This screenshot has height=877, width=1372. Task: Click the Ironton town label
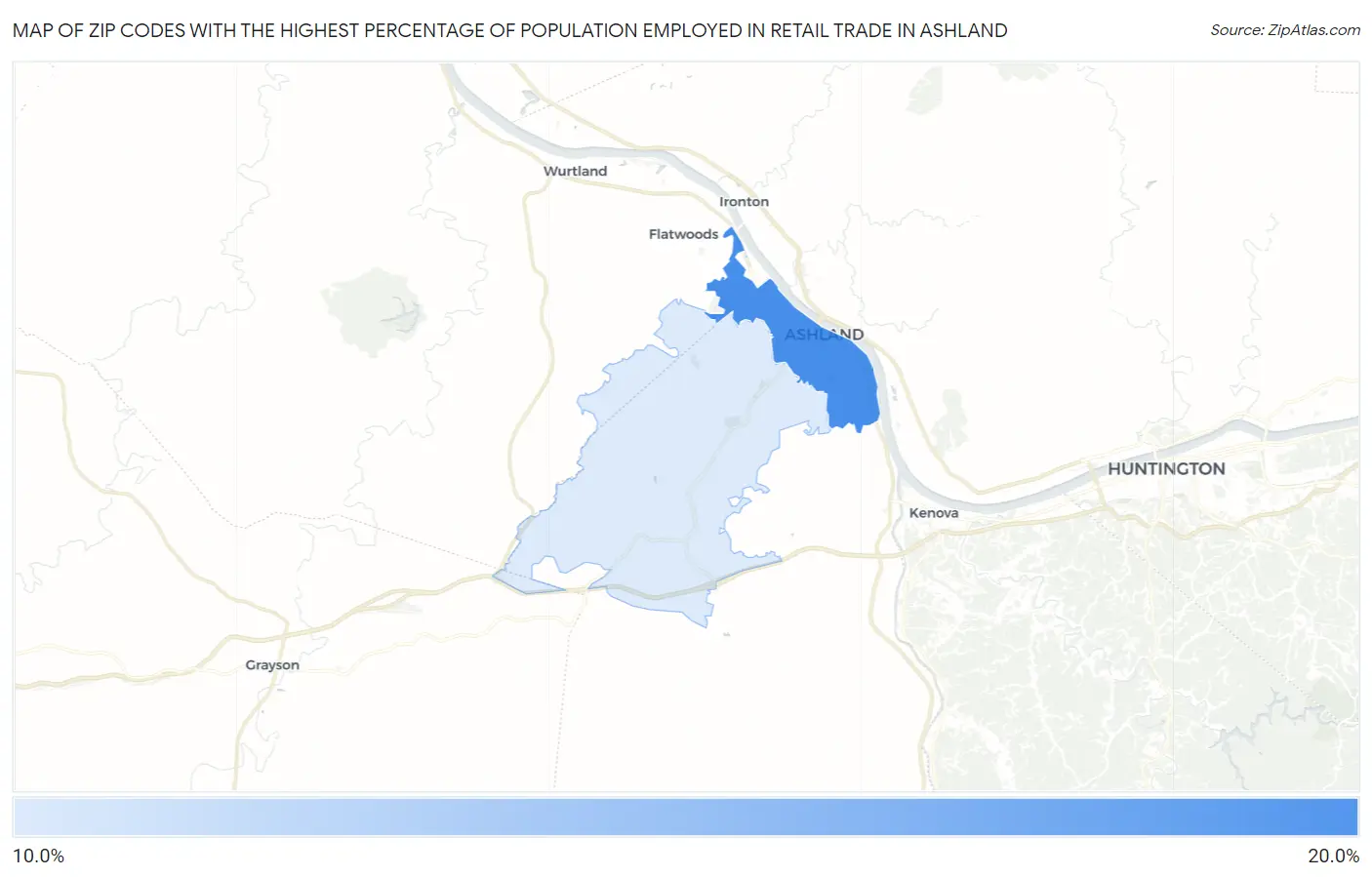pyautogui.click(x=744, y=202)
